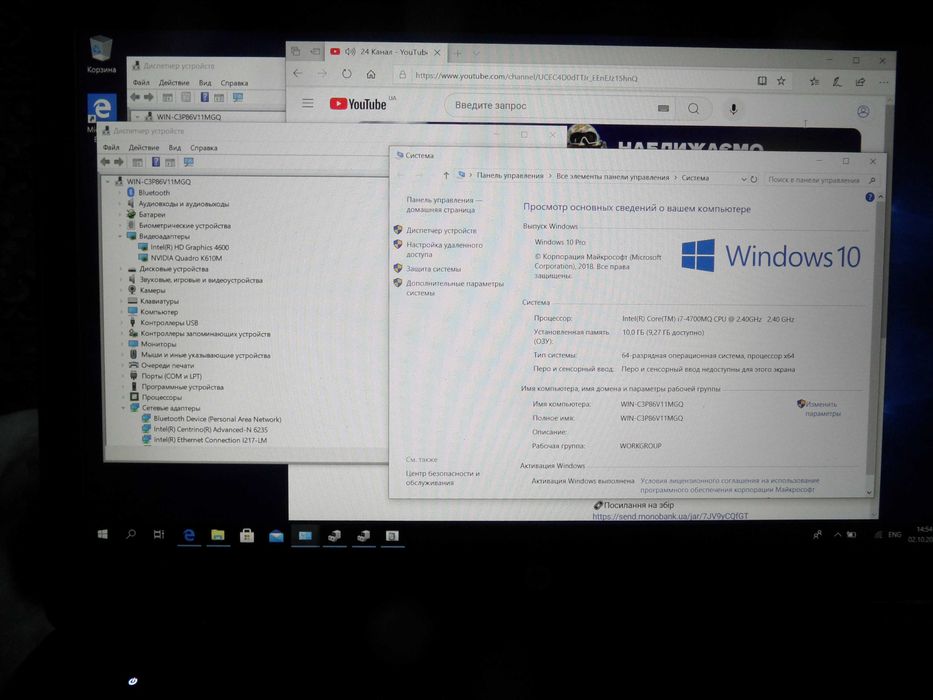
Task: Open Центр безопасности и обслуживания link
Action: tap(443, 478)
